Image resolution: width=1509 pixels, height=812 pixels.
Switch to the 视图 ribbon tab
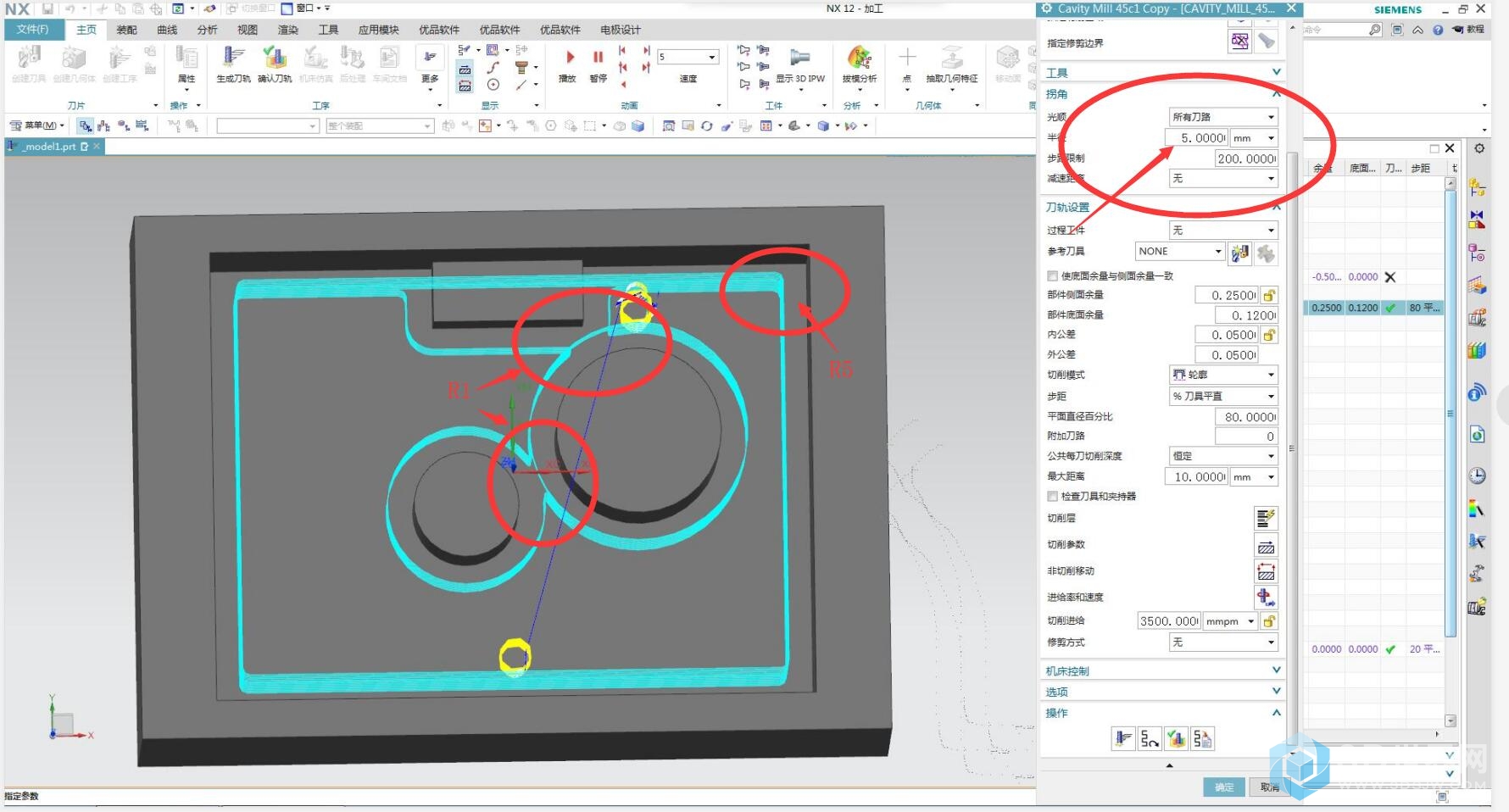coord(248,30)
